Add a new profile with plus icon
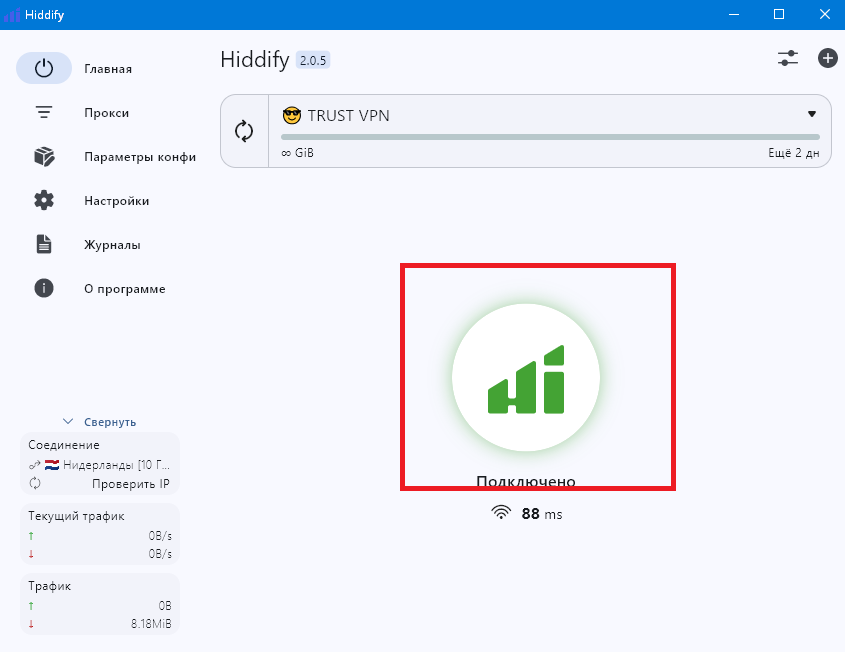Screen dimensions: 845x652 click(x=828, y=59)
